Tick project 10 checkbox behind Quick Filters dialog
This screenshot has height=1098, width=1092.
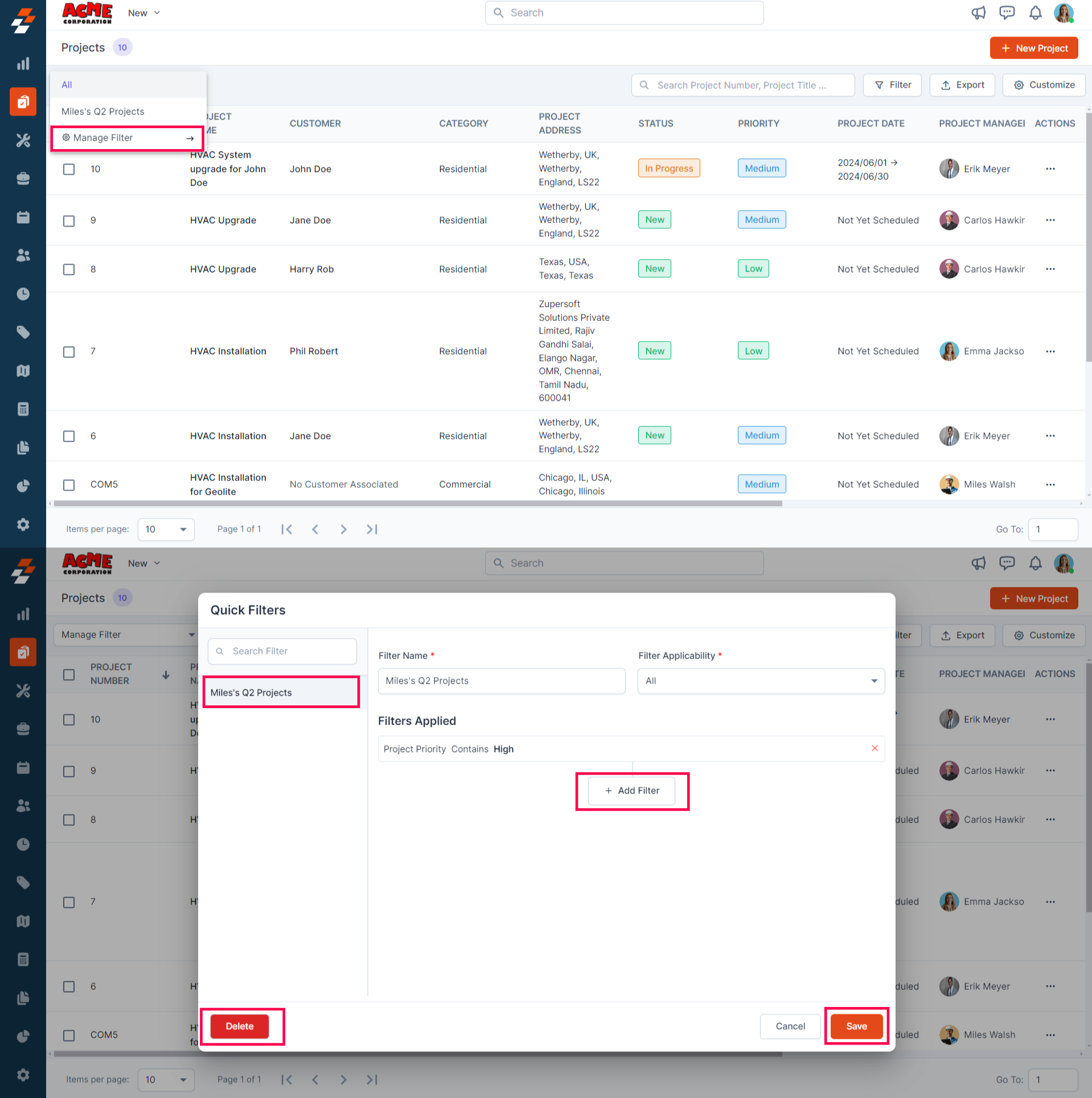pos(69,720)
